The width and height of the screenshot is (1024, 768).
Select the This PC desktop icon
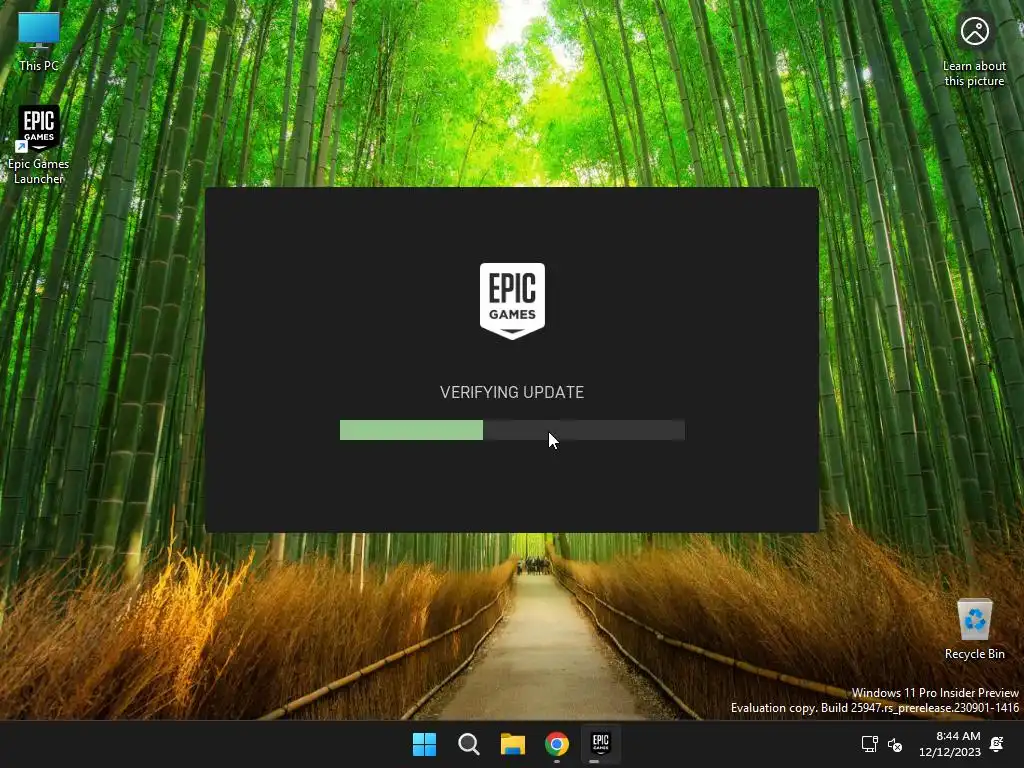(39, 40)
